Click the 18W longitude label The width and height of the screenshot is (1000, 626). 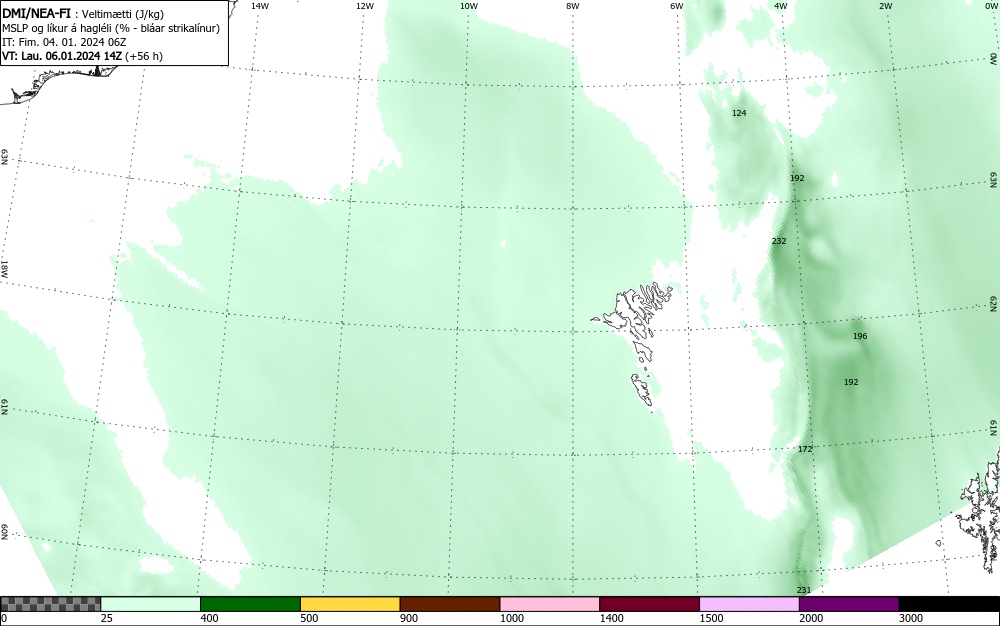point(4,268)
